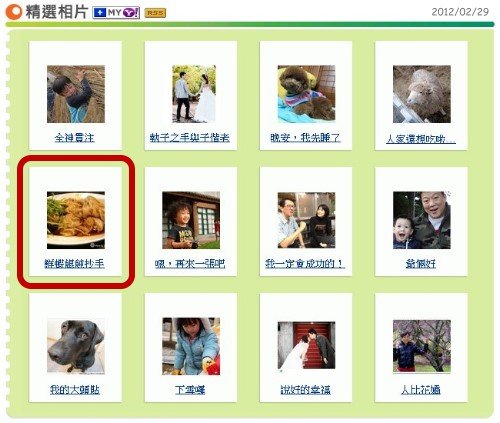Open the man under blossom tree photo
The image size is (500, 423).
point(422,346)
